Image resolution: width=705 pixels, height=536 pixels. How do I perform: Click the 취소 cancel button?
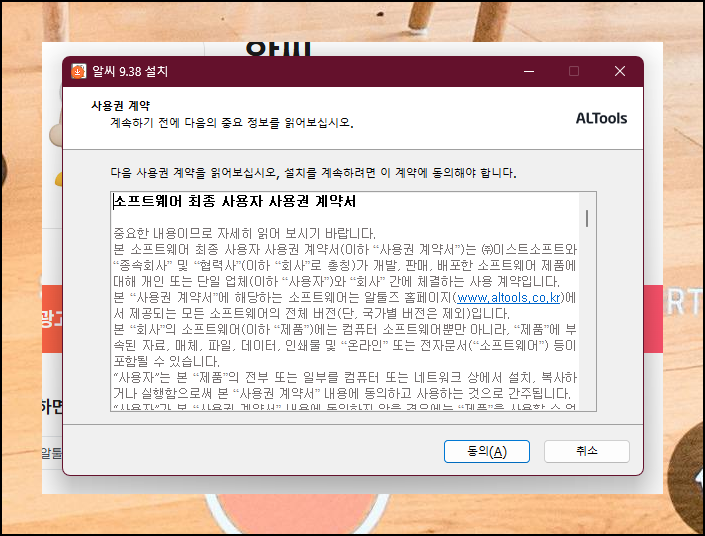(587, 451)
